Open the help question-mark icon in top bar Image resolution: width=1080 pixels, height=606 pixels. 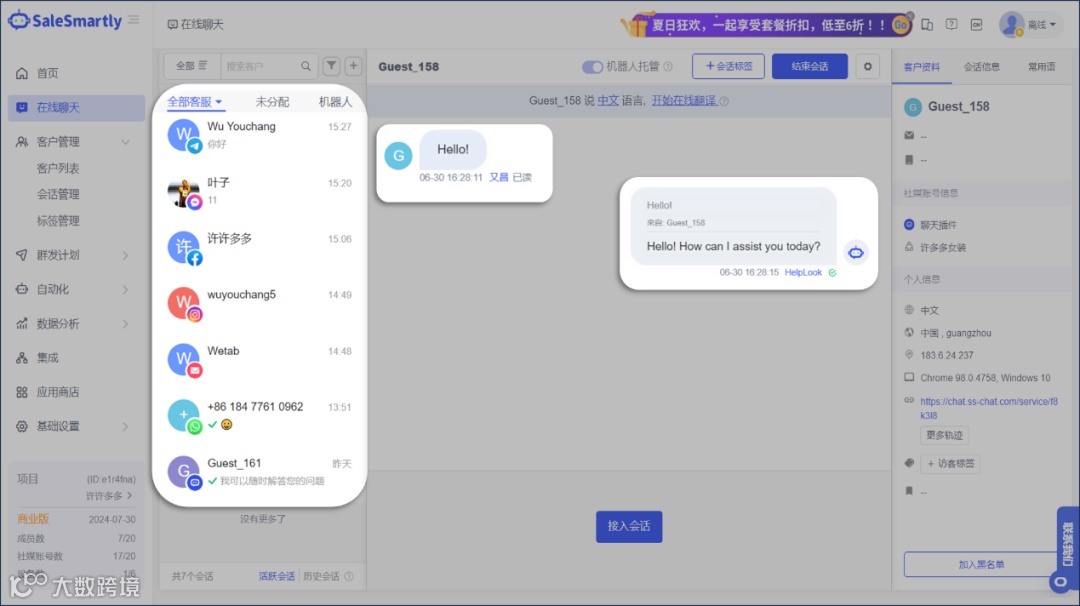[x=952, y=22]
